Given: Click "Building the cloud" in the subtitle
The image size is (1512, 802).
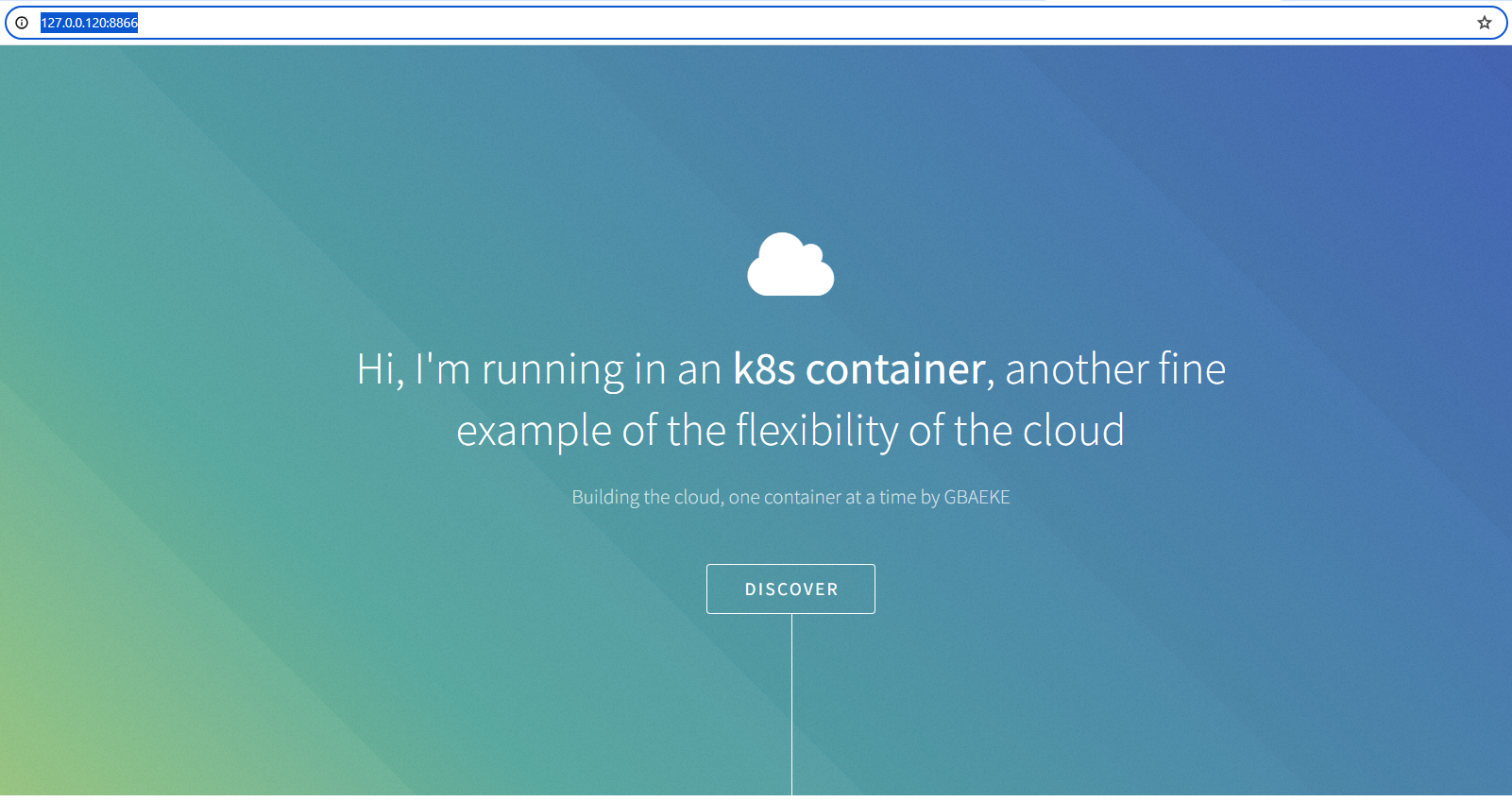Looking at the screenshot, I should [x=646, y=497].
